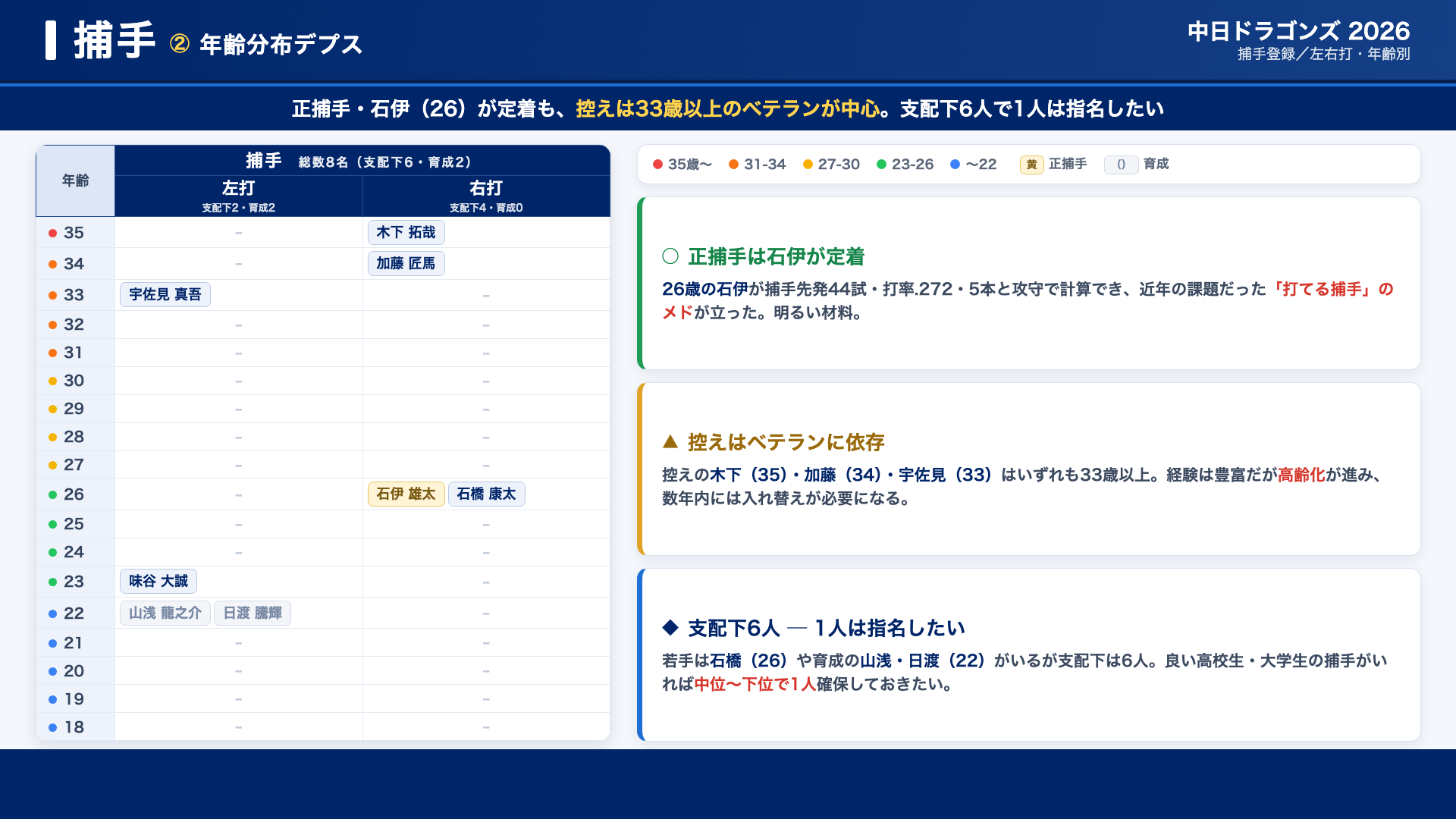Click the red dot beside 35歳〜 legend
Screen dimensions: 1456x819
point(657,165)
